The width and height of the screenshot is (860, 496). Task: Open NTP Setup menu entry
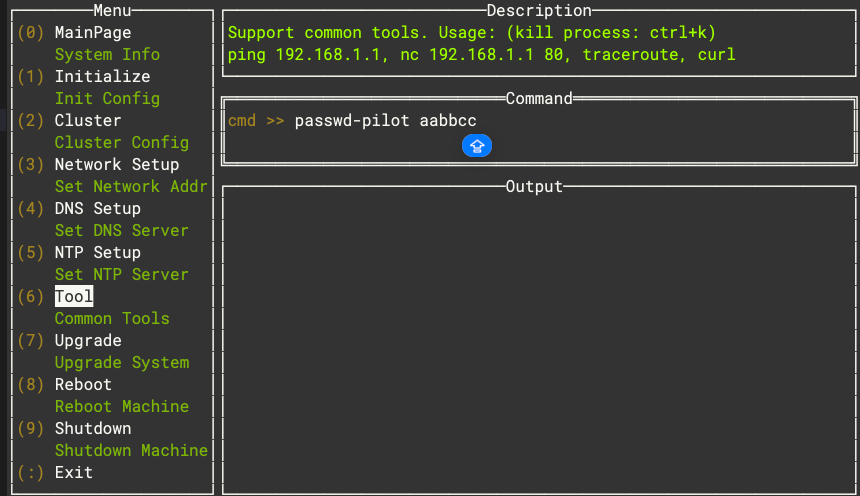point(97,252)
